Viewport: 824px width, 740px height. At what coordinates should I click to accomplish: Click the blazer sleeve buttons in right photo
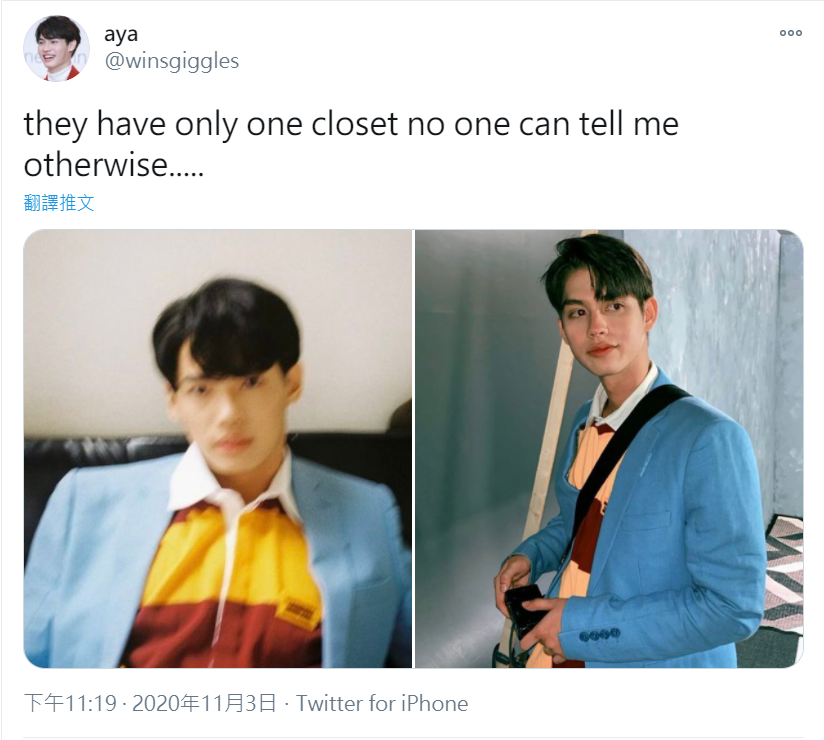point(599,635)
